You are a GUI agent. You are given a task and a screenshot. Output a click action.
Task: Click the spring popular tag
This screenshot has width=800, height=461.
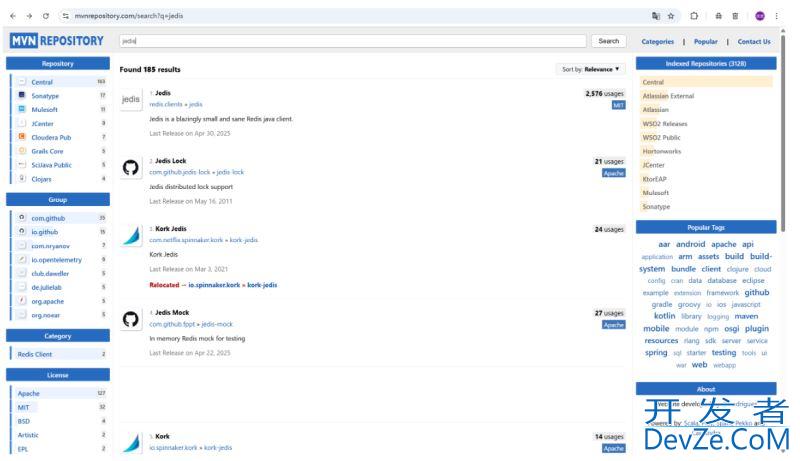point(656,352)
